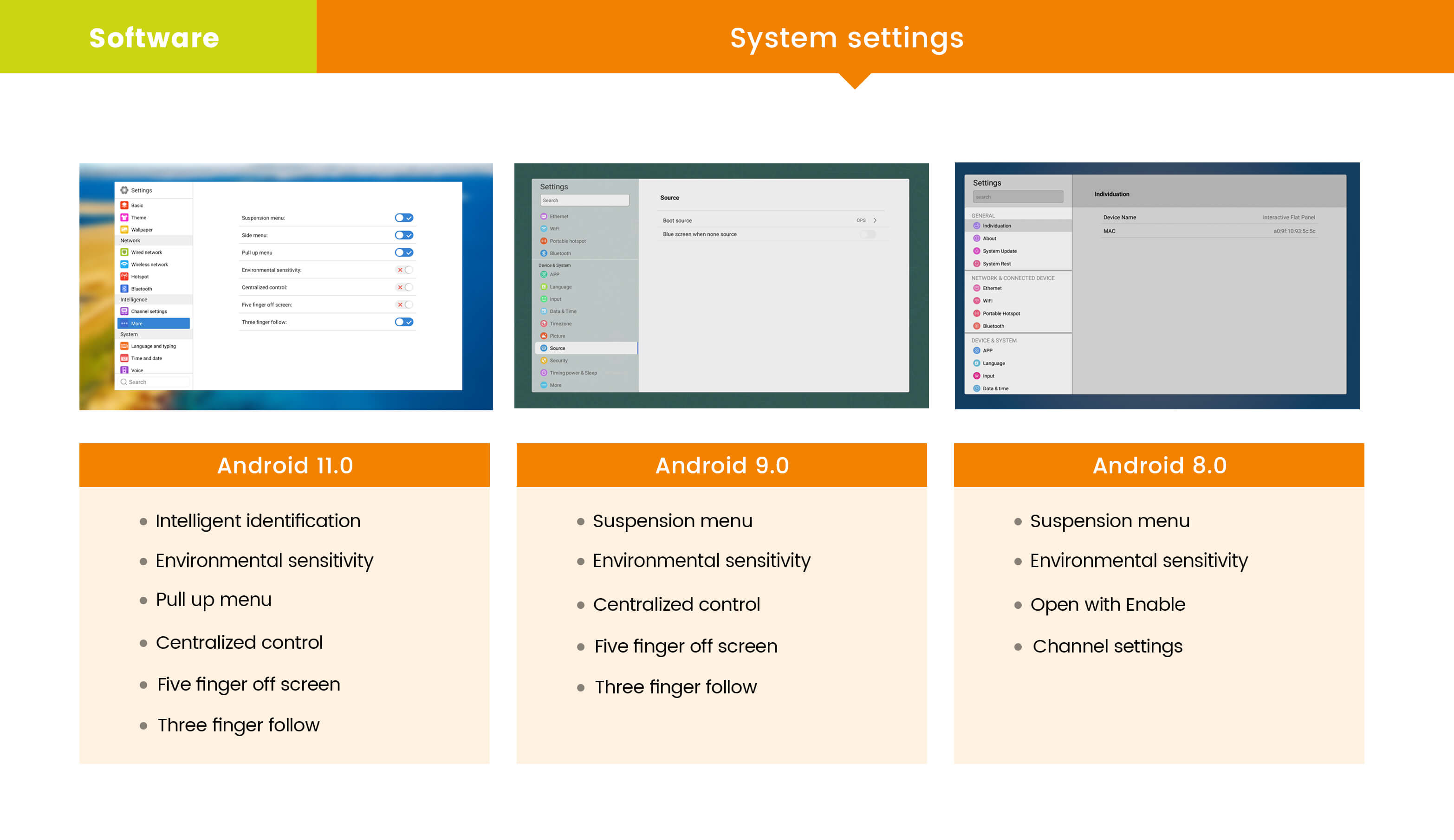The height and width of the screenshot is (840, 1454).
Task: Select the Picture icon in Android 9 settings
Action: click(x=544, y=336)
